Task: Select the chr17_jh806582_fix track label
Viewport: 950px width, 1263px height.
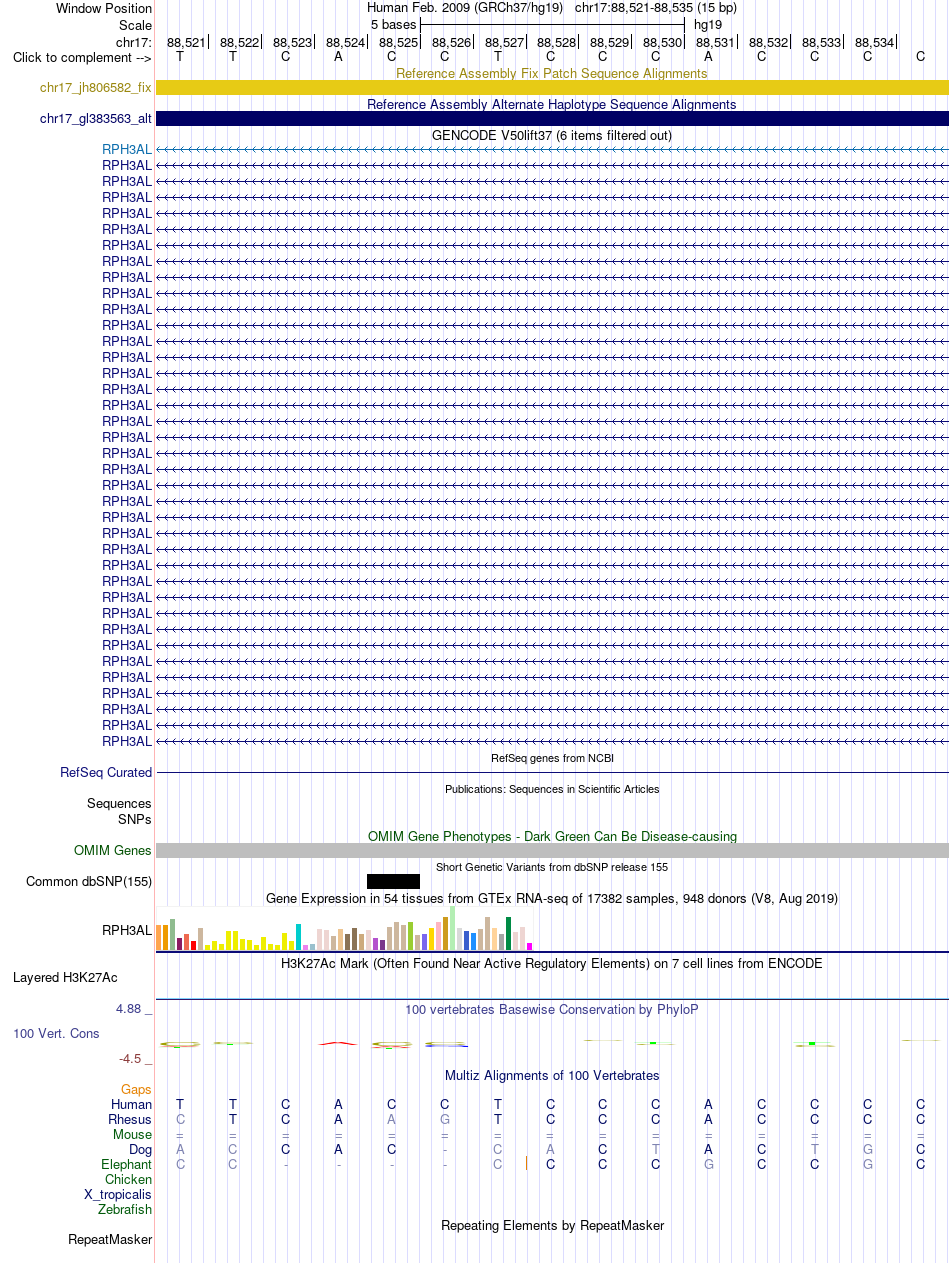Action: (96, 87)
